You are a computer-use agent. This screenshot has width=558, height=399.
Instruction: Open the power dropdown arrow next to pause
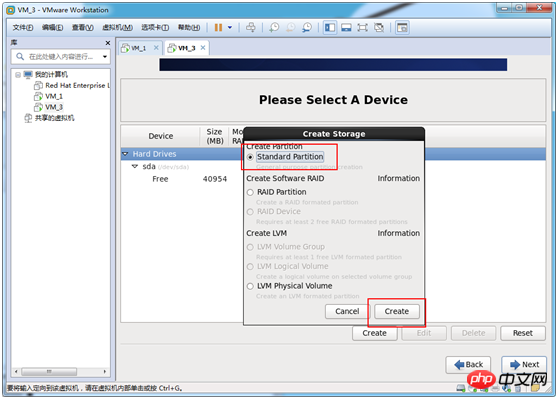[230, 27]
